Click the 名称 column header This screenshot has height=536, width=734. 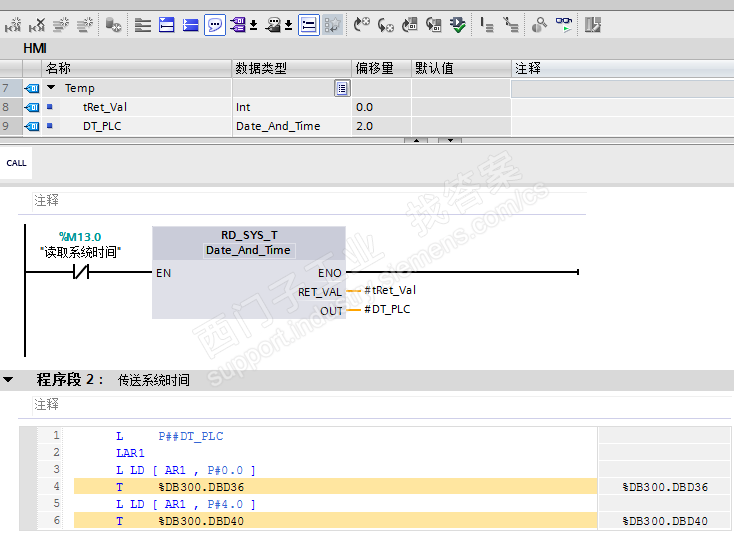click(x=137, y=68)
